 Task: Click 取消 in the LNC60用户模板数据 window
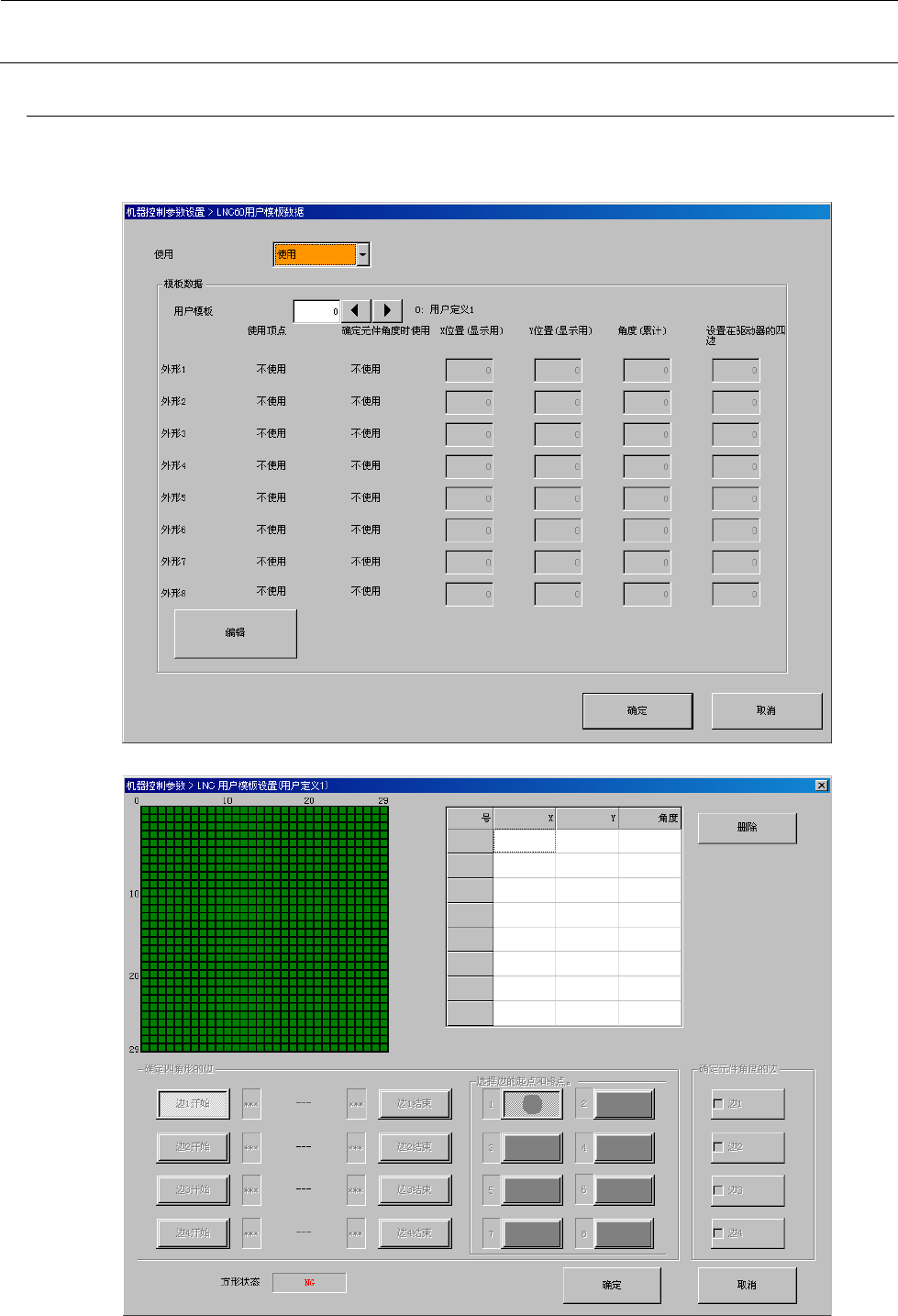(767, 710)
